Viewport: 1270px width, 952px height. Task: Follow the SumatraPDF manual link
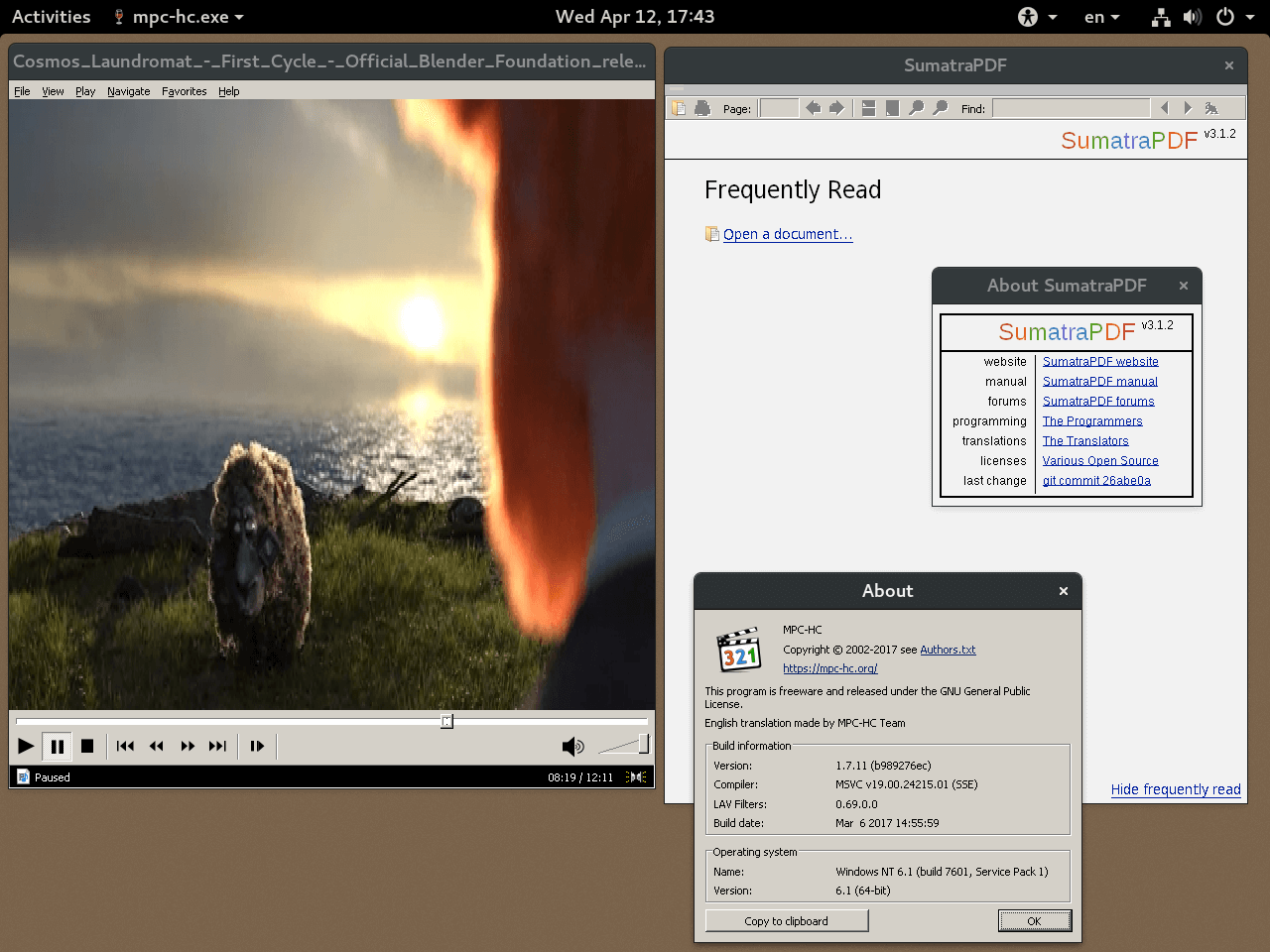tap(1099, 381)
